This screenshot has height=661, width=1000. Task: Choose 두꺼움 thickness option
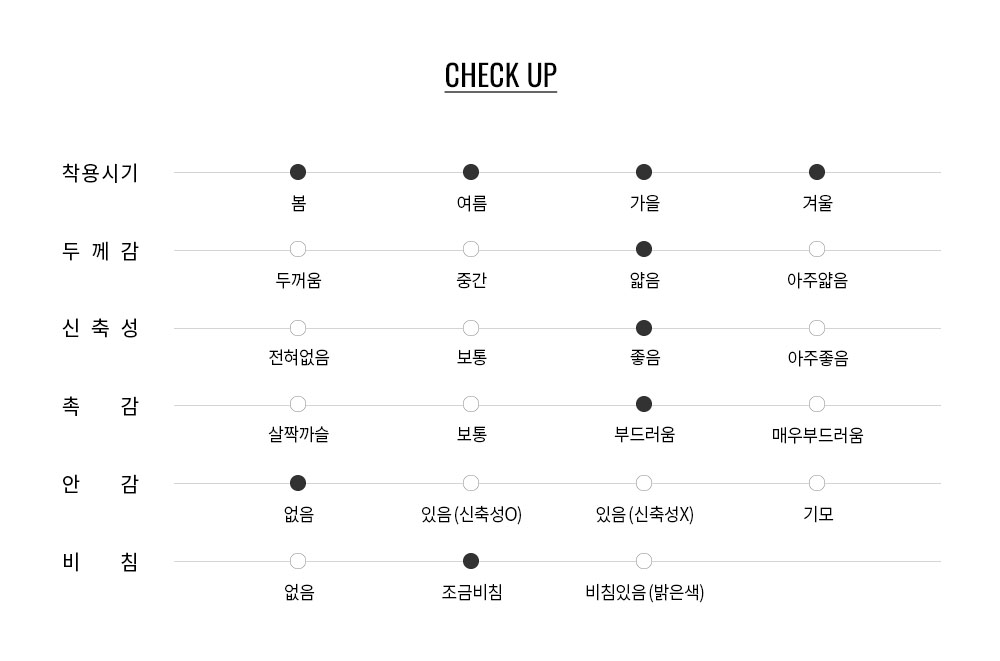pos(298,249)
